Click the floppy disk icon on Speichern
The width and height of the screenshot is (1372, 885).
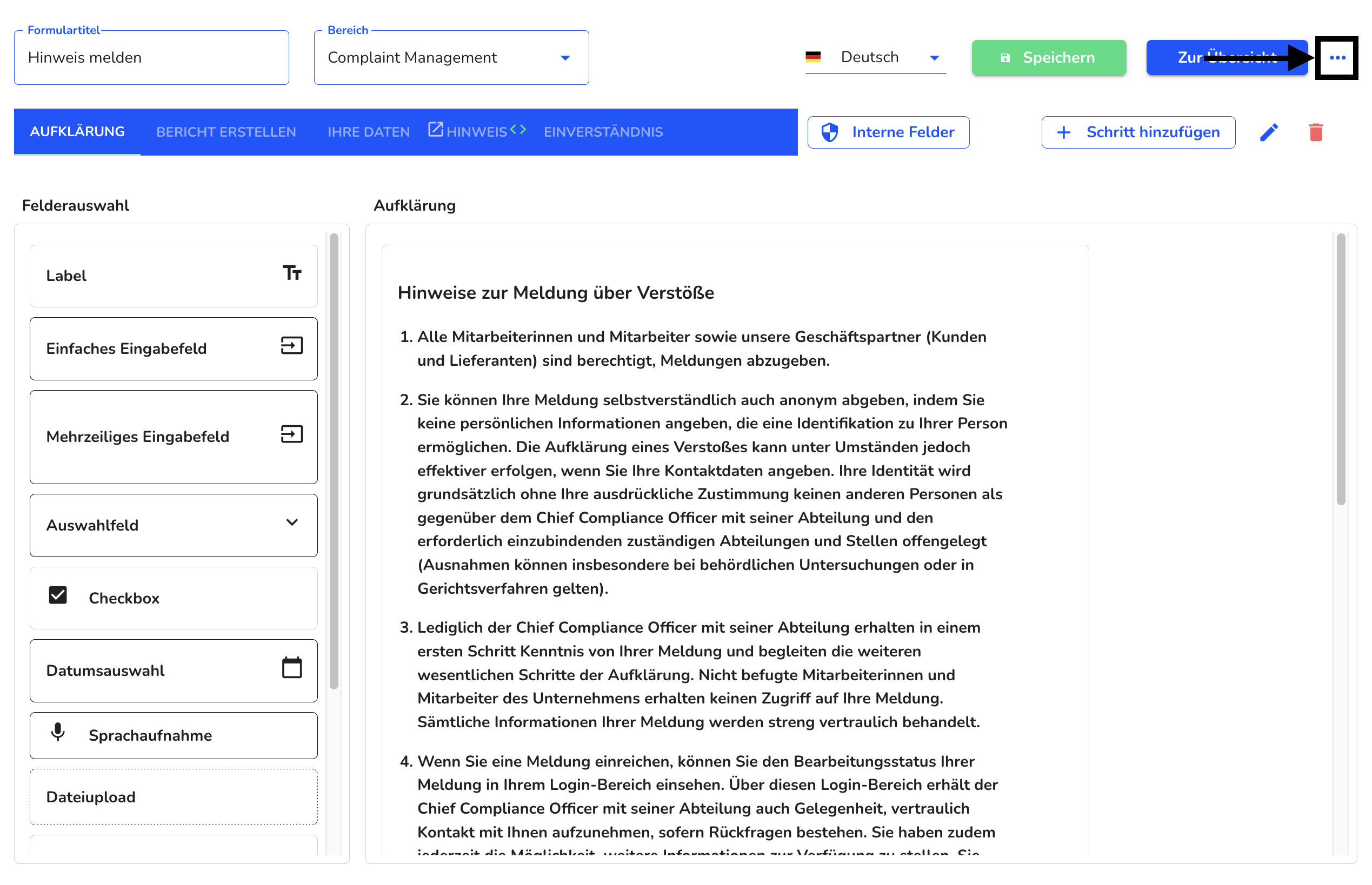1004,57
